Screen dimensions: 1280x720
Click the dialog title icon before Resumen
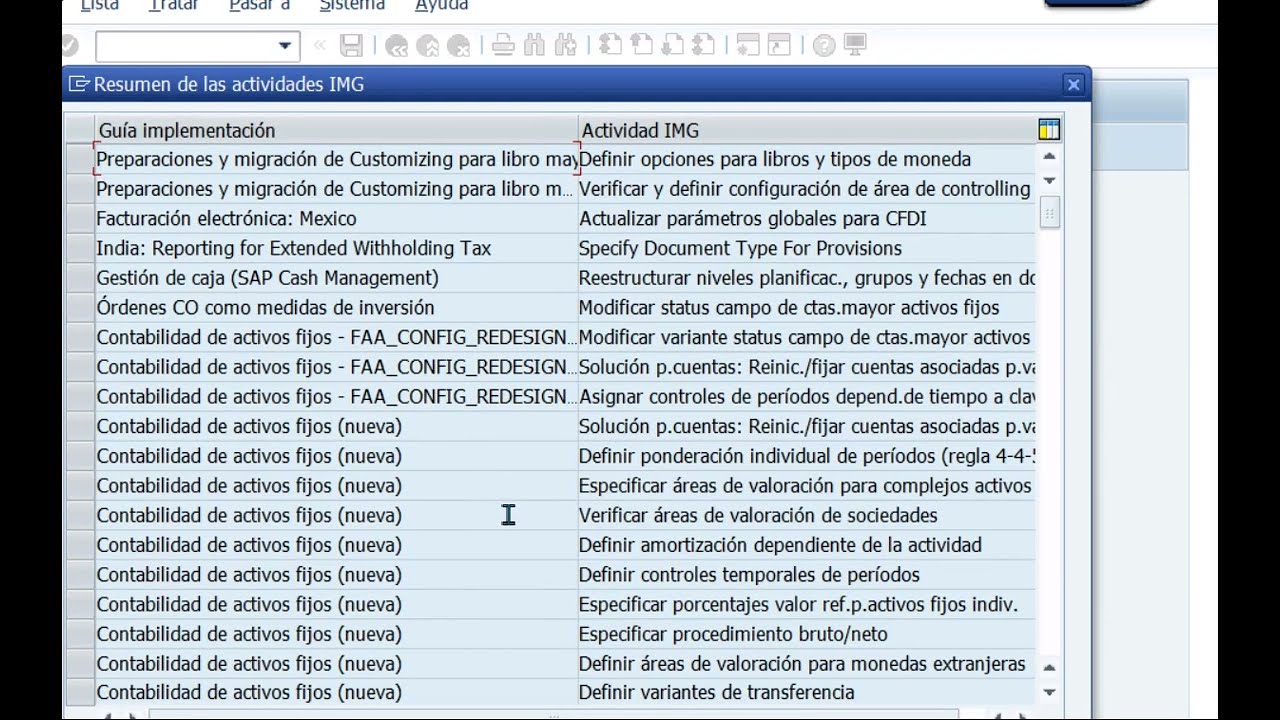point(78,84)
